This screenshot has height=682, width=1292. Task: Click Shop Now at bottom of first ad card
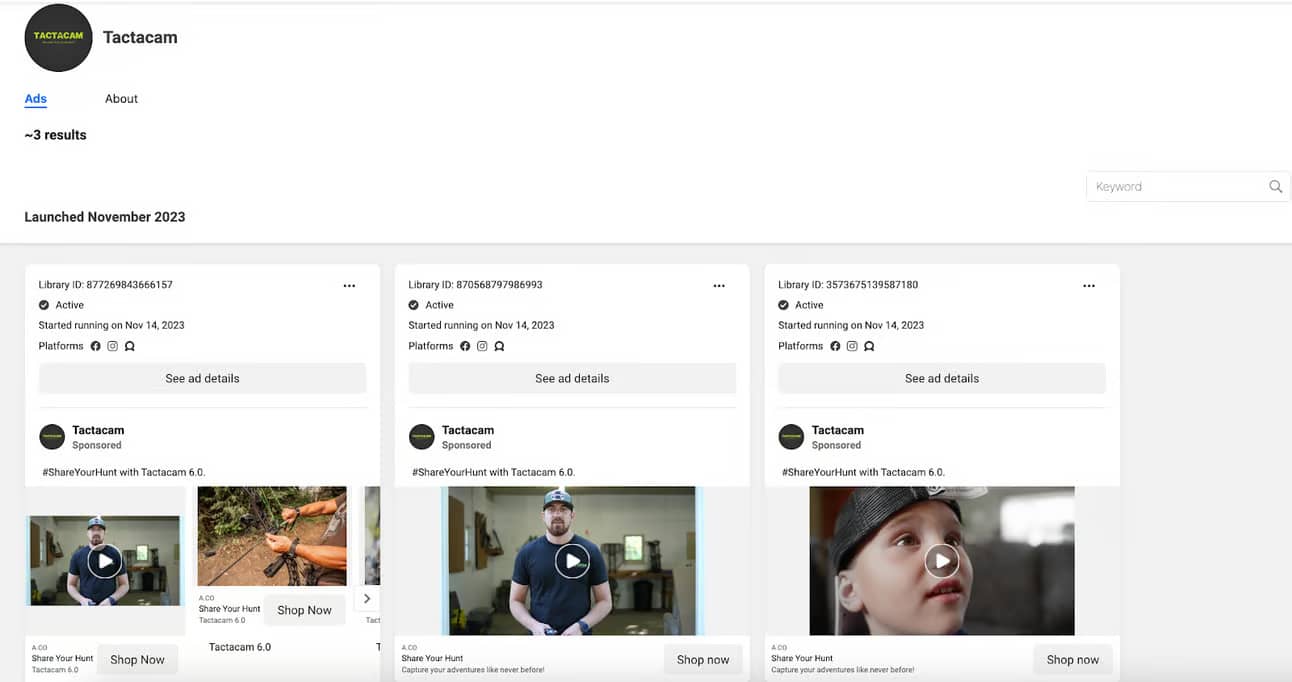point(138,660)
